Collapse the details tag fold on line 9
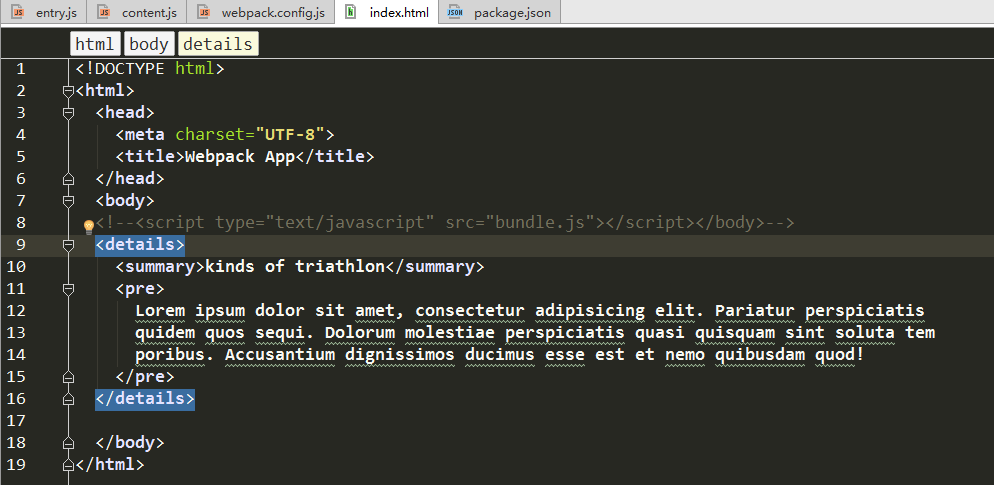994x485 pixels. tap(68, 245)
